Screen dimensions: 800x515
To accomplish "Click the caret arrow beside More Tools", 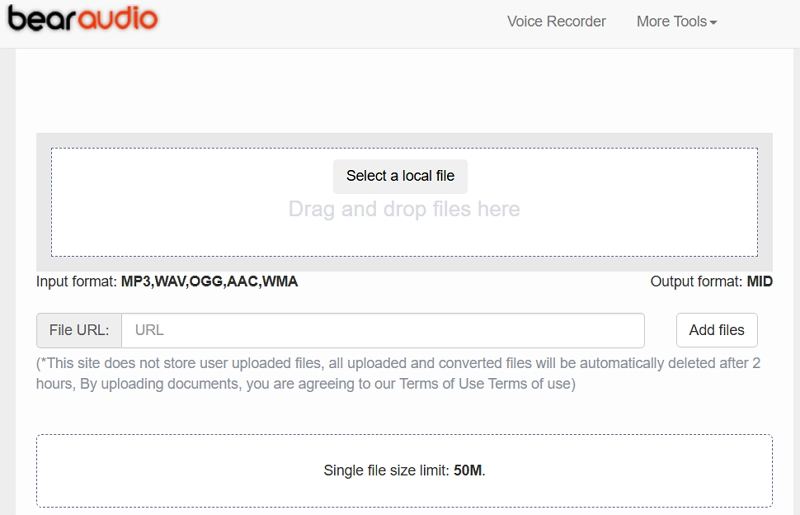I will (x=714, y=22).
